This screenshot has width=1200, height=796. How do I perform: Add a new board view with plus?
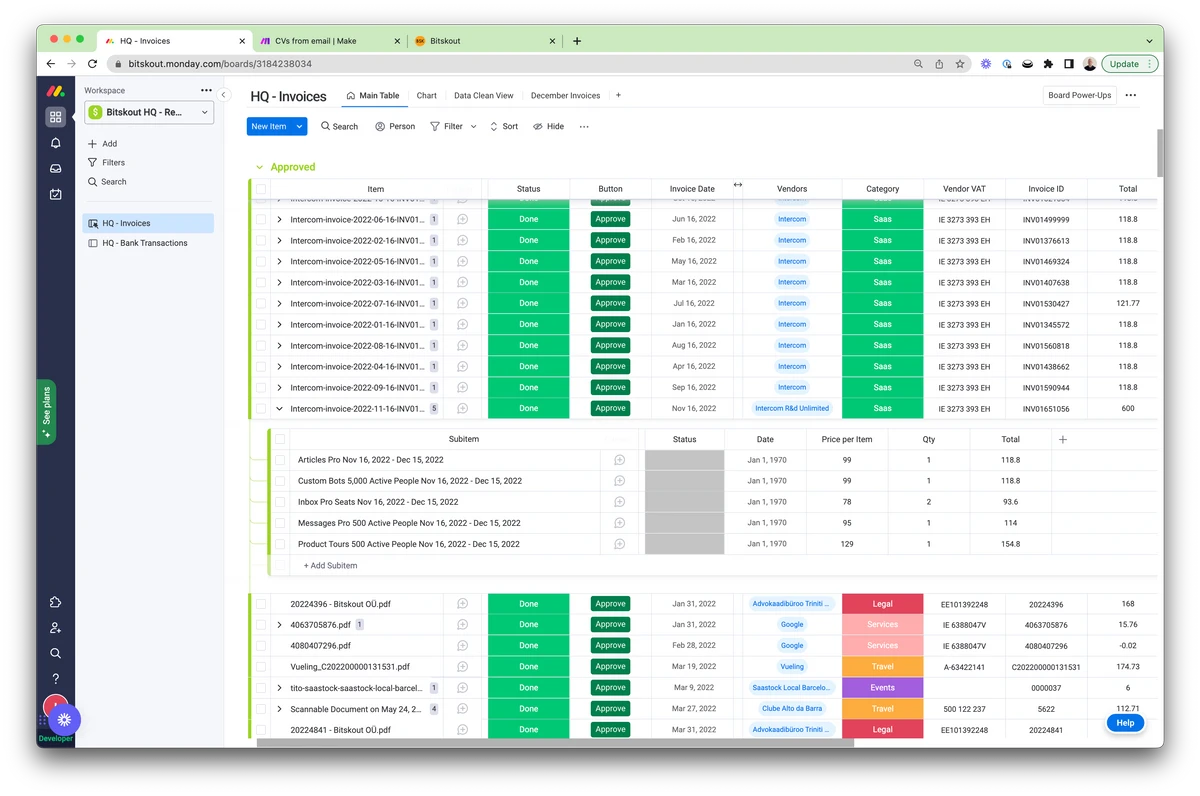pos(618,95)
